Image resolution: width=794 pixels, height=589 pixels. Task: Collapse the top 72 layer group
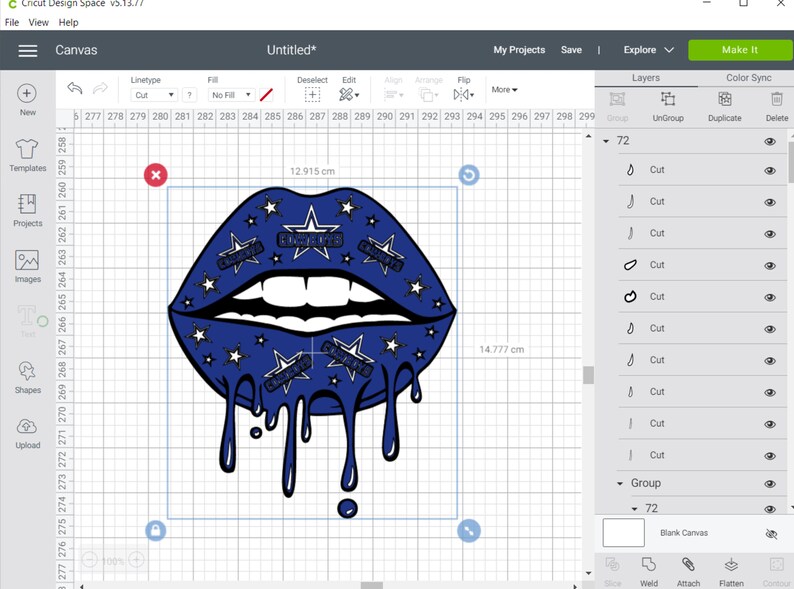click(606, 141)
